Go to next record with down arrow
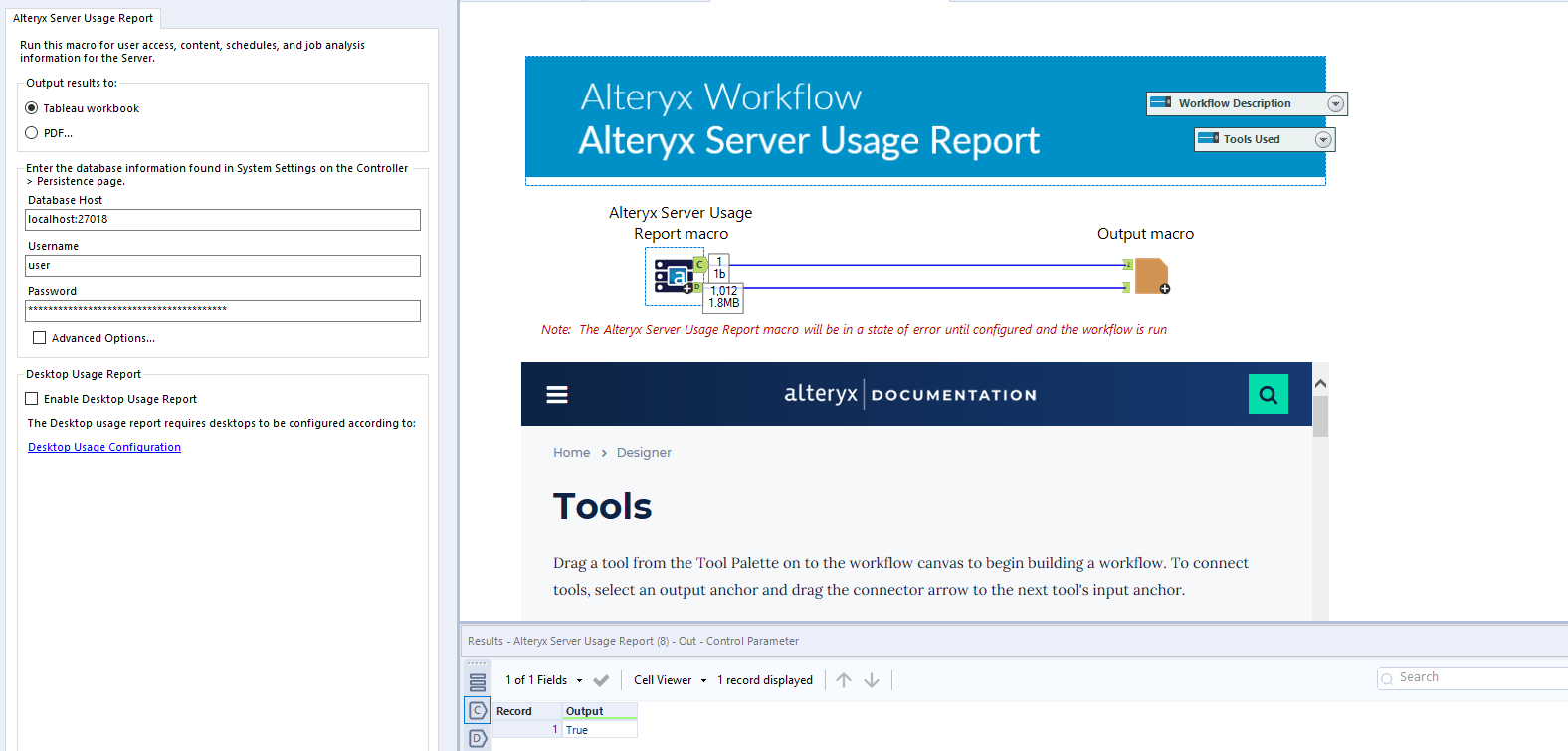The image size is (1568, 751). pyautogui.click(x=872, y=680)
